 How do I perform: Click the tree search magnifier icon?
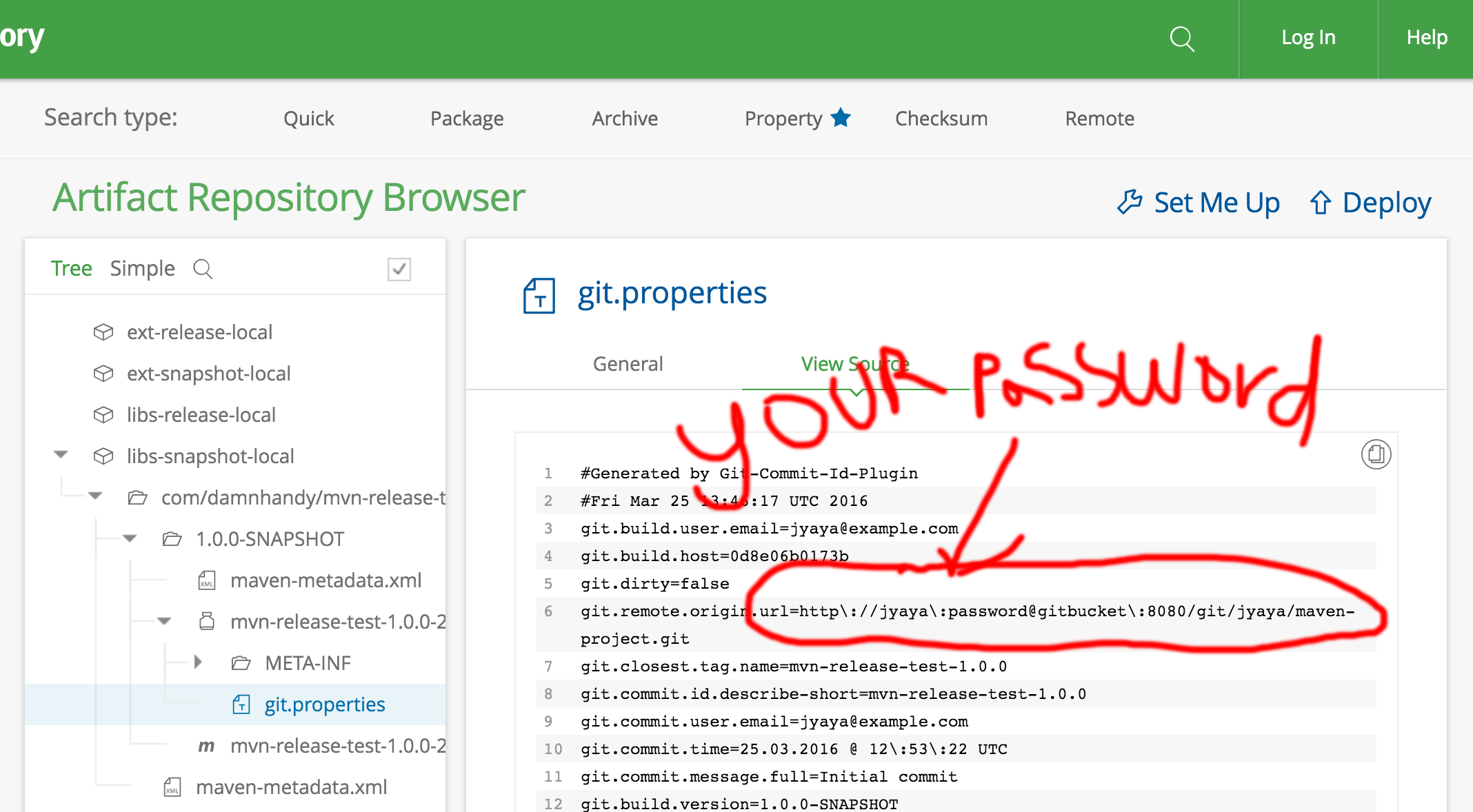[x=203, y=269]
